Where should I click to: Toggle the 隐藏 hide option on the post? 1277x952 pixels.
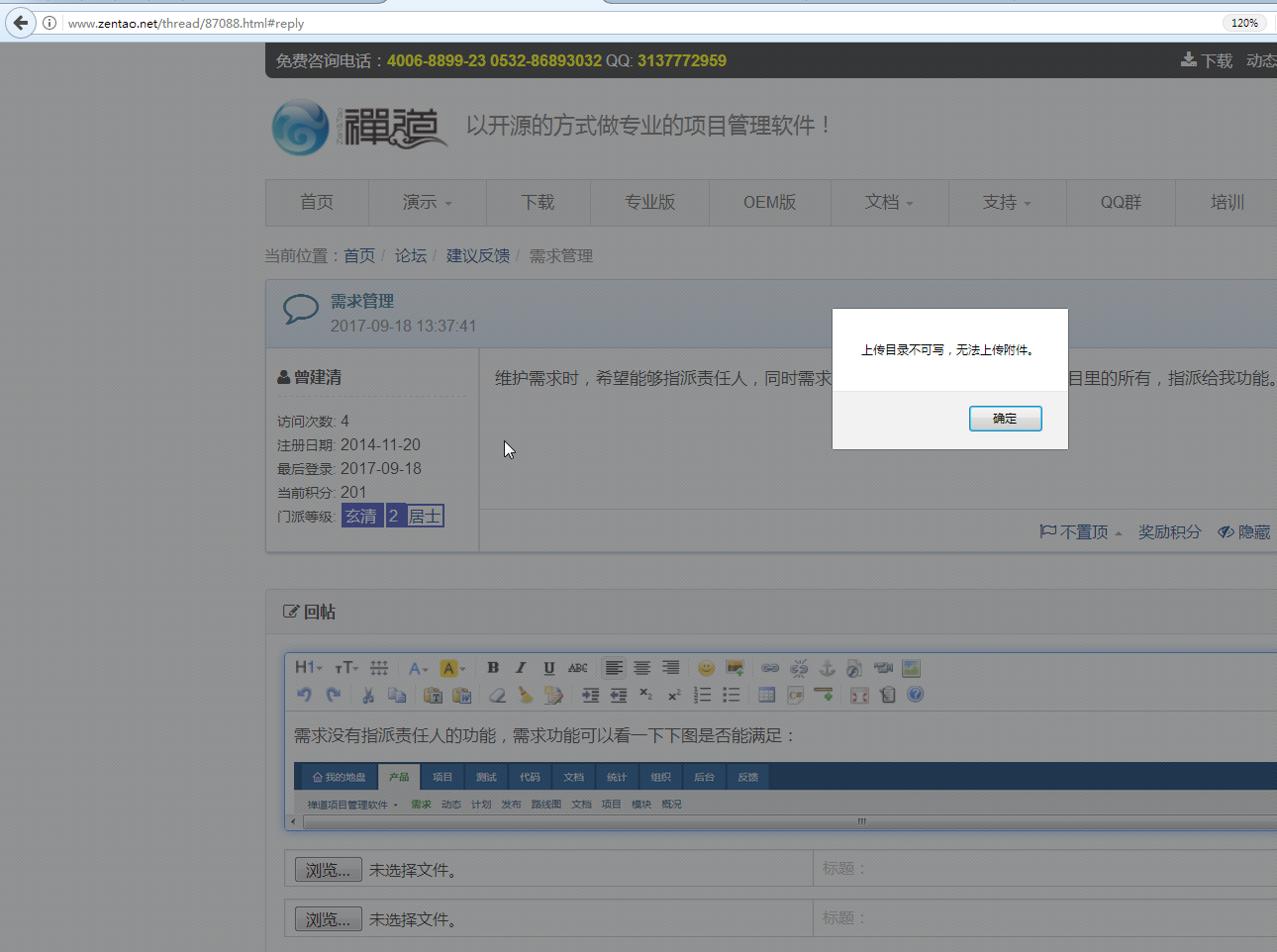(1244, 532)
